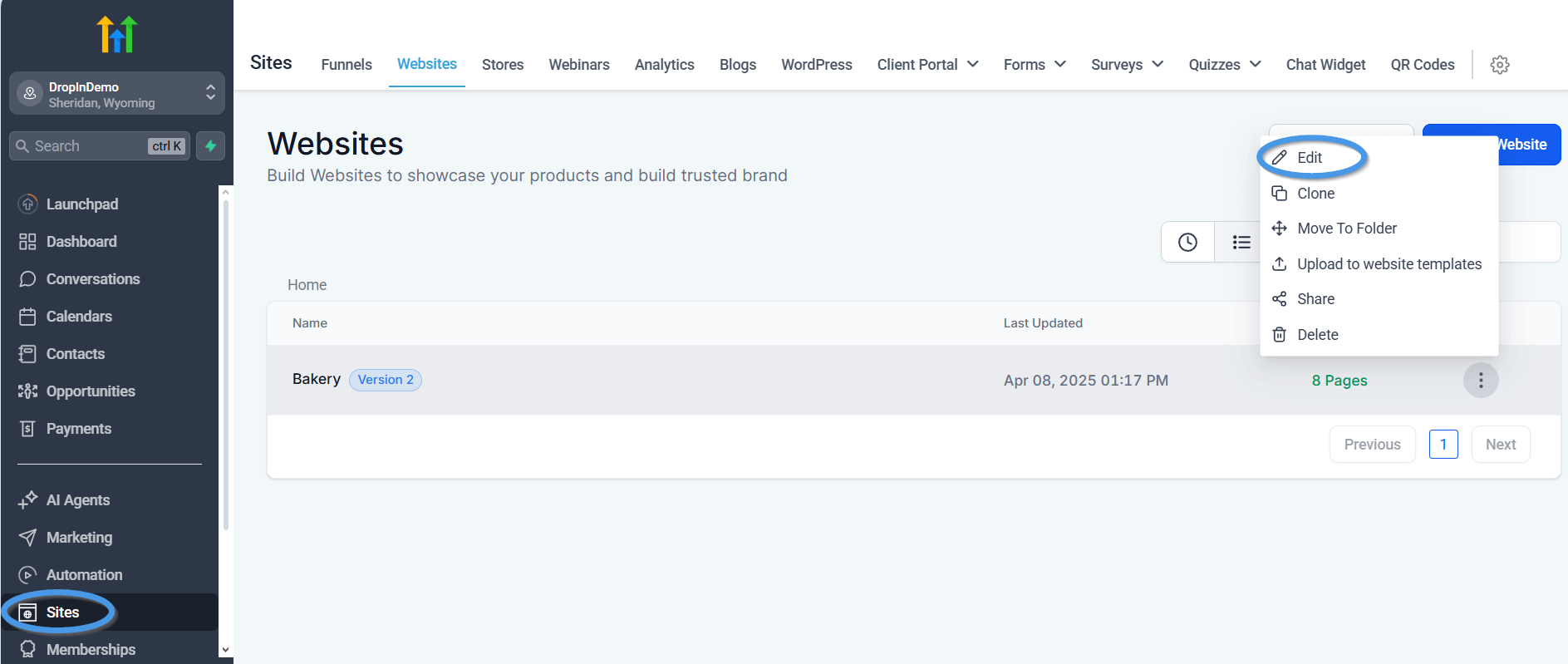Viewport: 1568px width, 664px height.
Task: Expand the Surveys dropdown
Action: click(x=1127, y=65)
